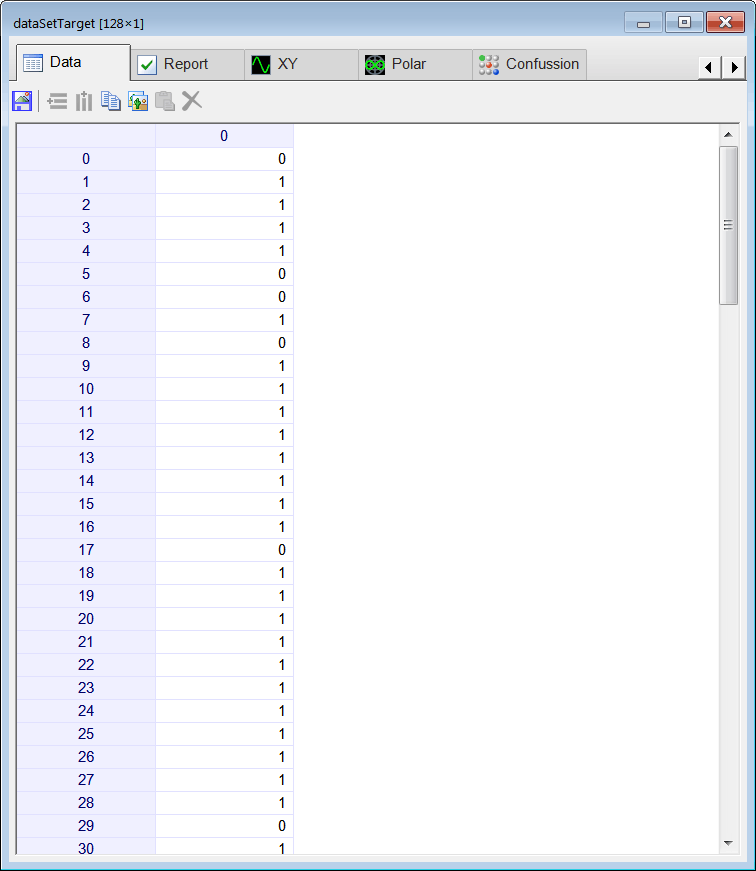This screenshot has width=756, height=871.
Task: Click the value cell in row 23
Action: 224,688
